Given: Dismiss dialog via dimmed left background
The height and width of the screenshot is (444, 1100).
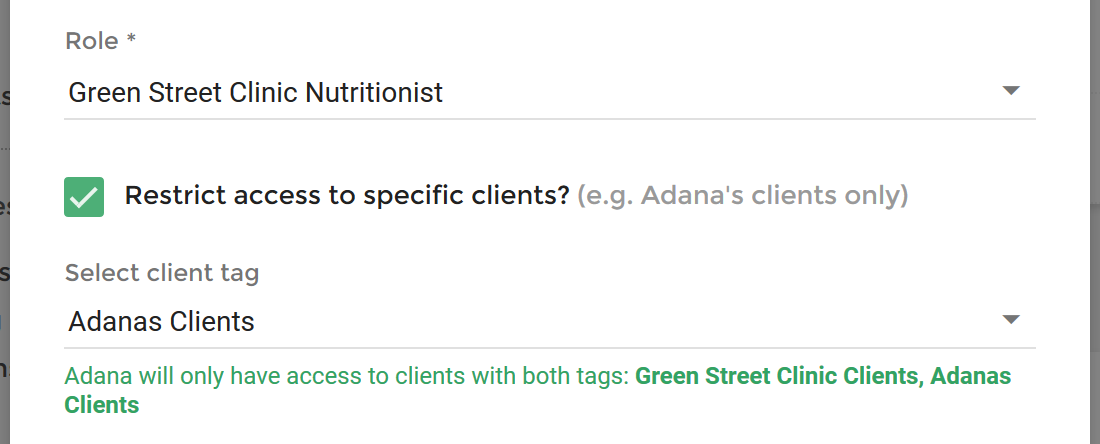Looking at the screenshot, I should [4, 222].
